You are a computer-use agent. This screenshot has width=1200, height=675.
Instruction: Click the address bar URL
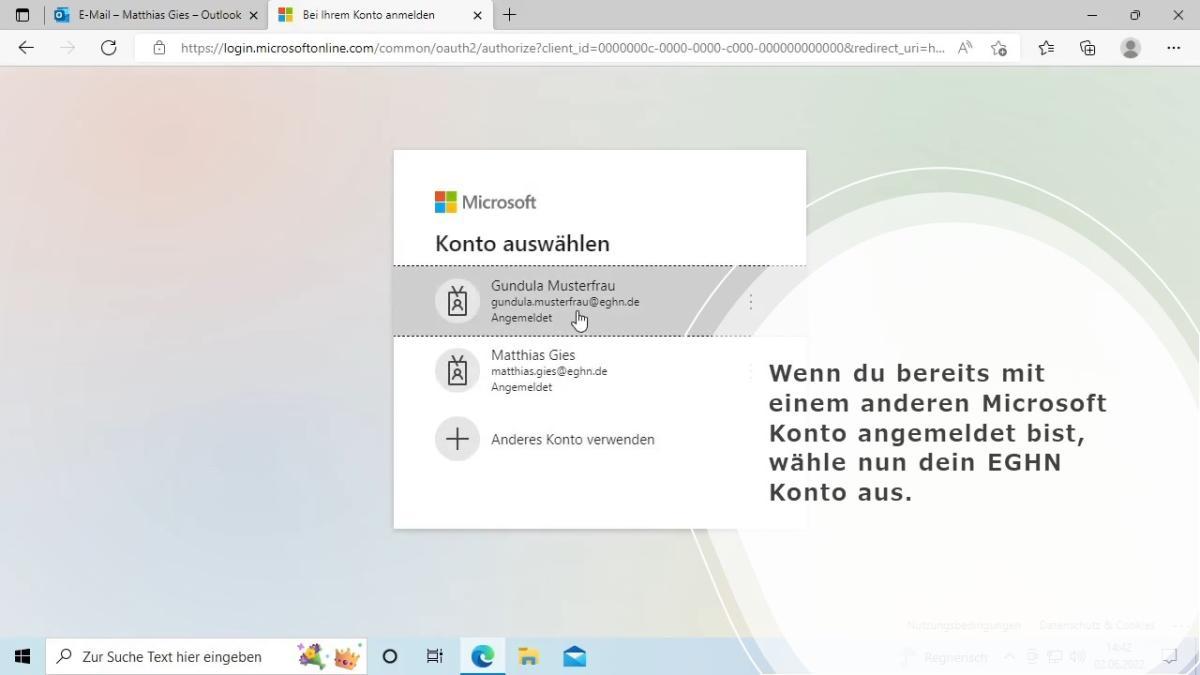coord(560,48)
